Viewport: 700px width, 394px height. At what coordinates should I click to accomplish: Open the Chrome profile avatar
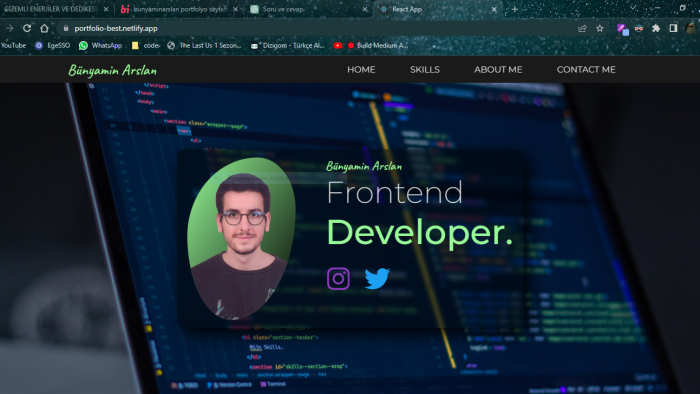pyautogui.click(x=691, y=28)
